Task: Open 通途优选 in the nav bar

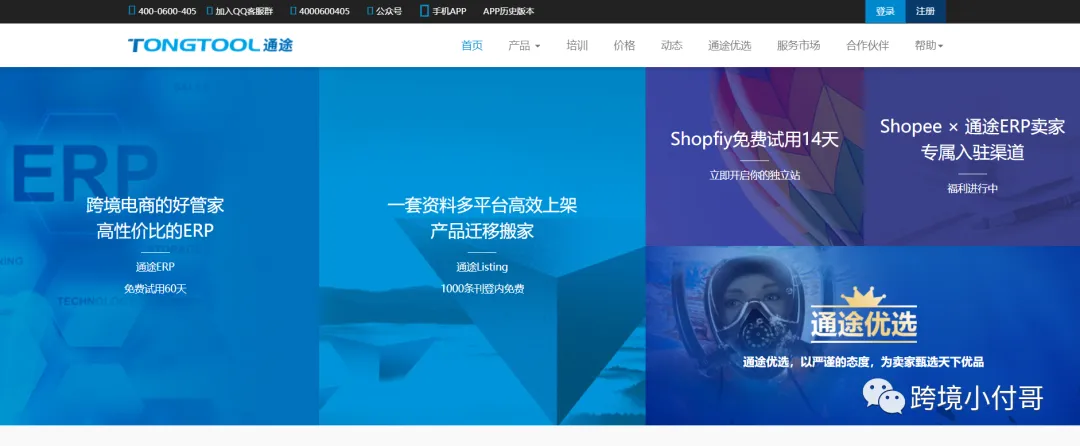Action: click(729, 45)
